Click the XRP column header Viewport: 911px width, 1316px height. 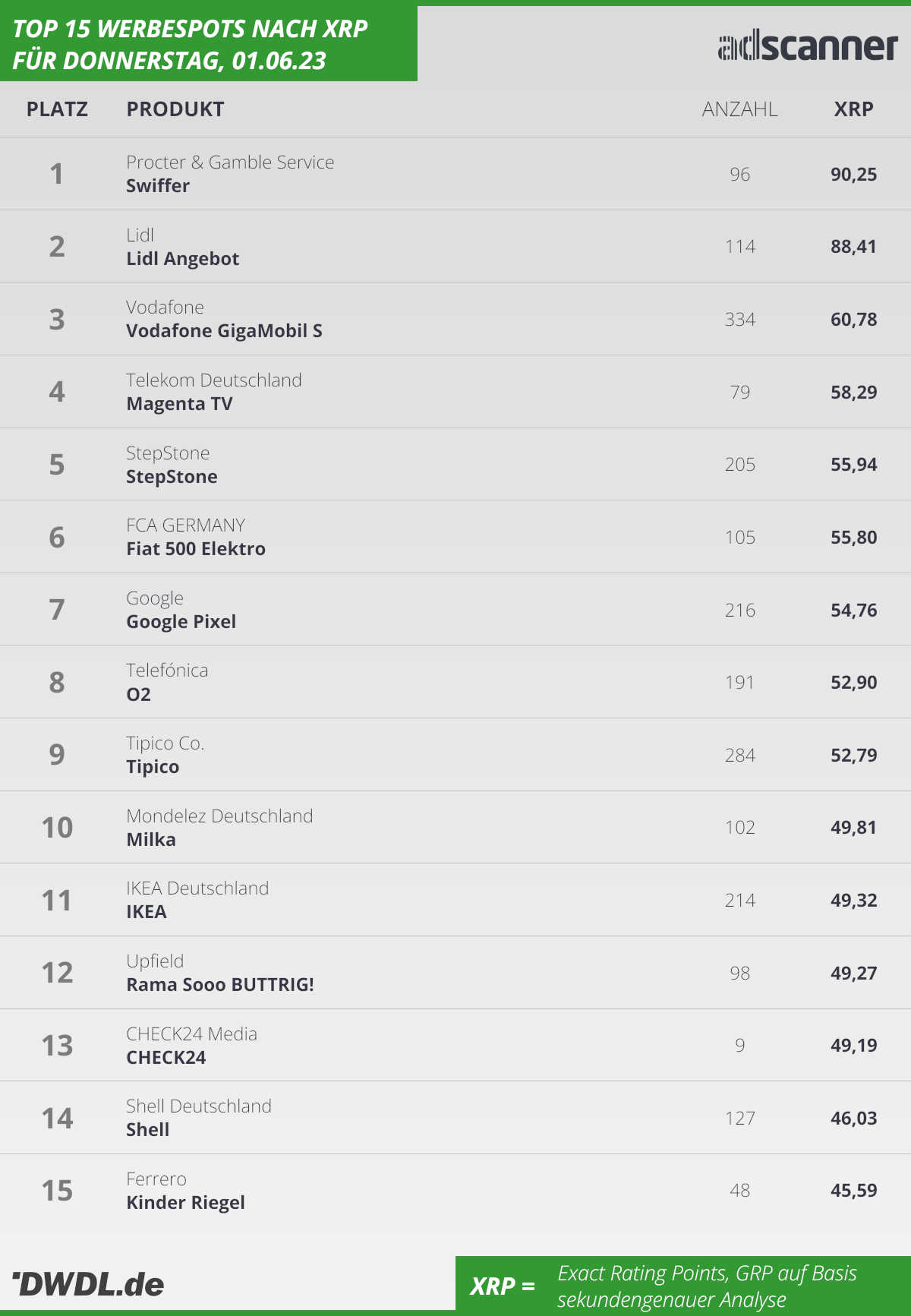(x=853, y=109)
